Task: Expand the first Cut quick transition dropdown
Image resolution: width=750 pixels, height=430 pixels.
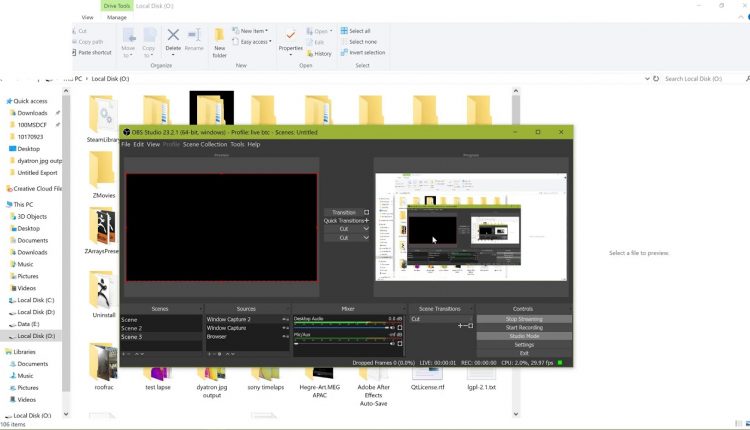Action: coord(366,229)
